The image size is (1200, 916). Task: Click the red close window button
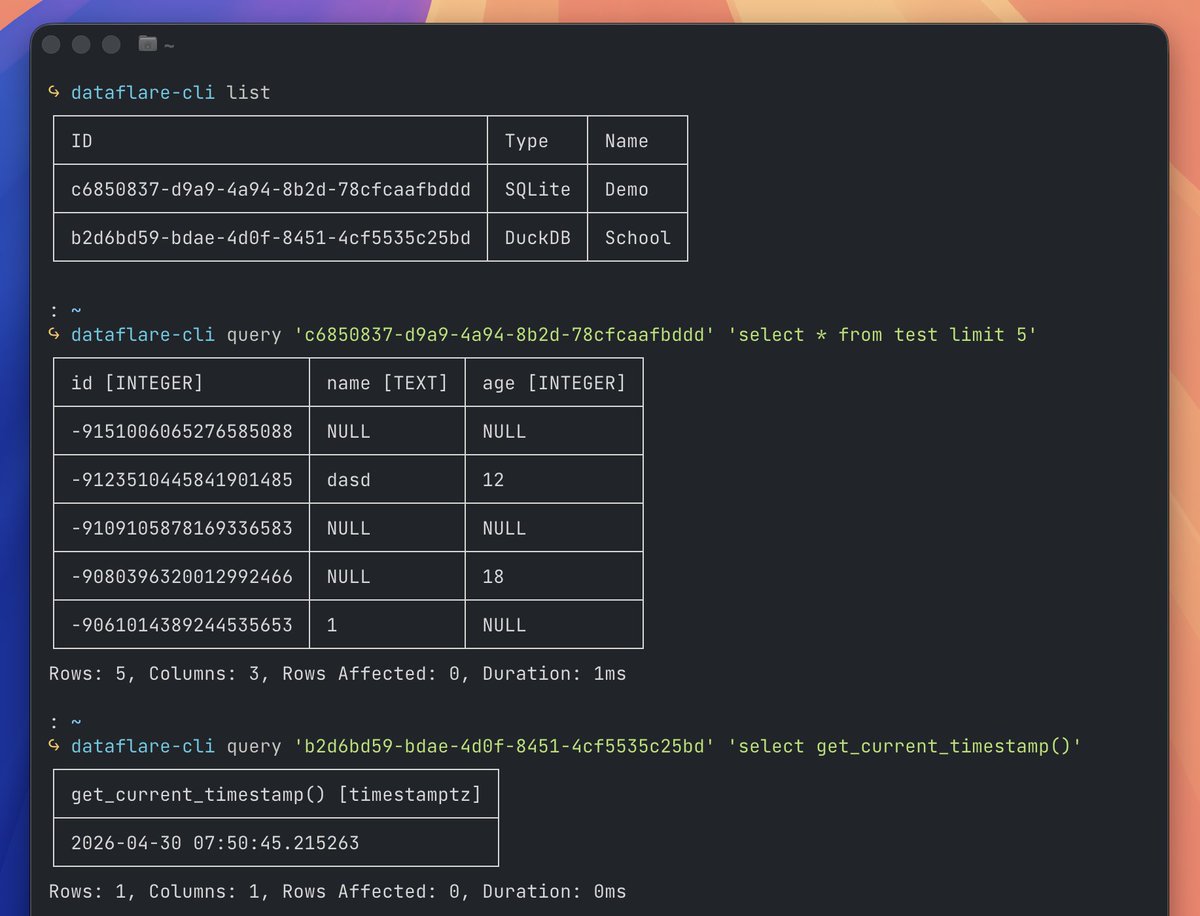tap(52, 44)
